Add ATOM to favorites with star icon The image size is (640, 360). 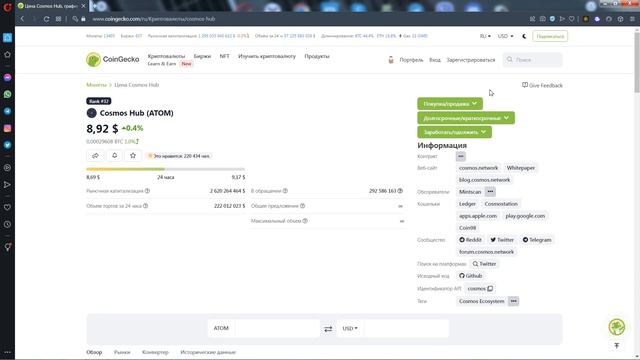coord(133,156)
